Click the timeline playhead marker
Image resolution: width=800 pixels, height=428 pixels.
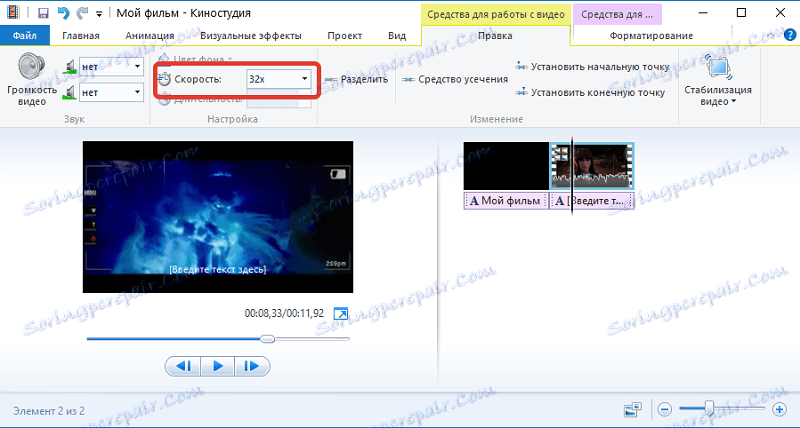click(572, 176)
